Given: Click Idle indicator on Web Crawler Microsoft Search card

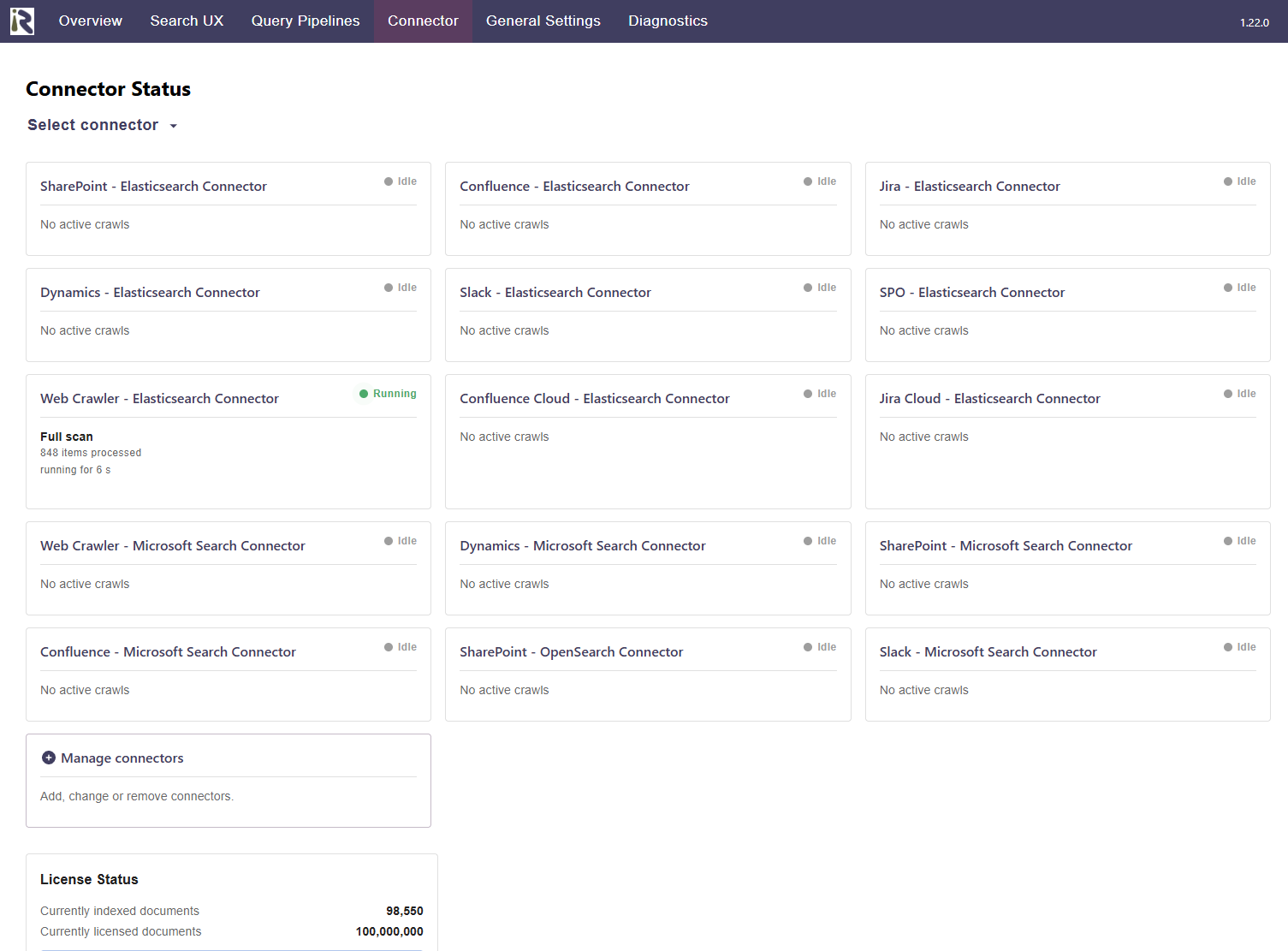Looking at the screenshot, I should (x=401, y=541).
